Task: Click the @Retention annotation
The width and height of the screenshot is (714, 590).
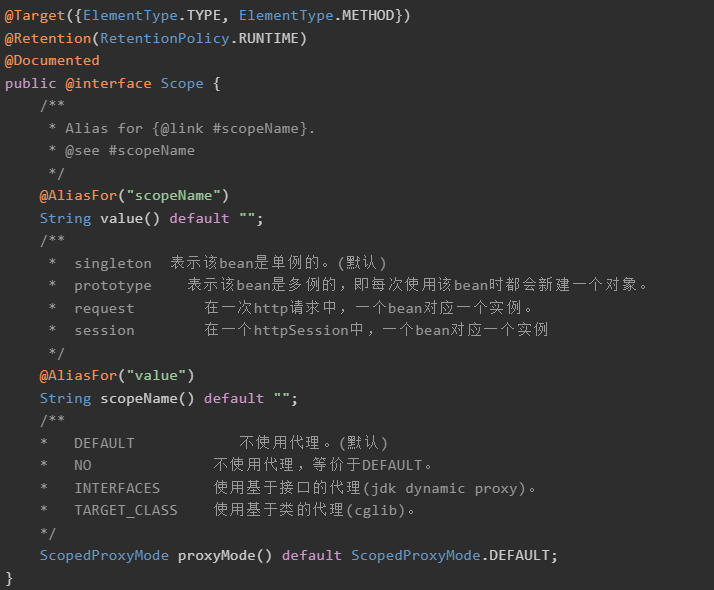Action: click(x=44, y=38)
